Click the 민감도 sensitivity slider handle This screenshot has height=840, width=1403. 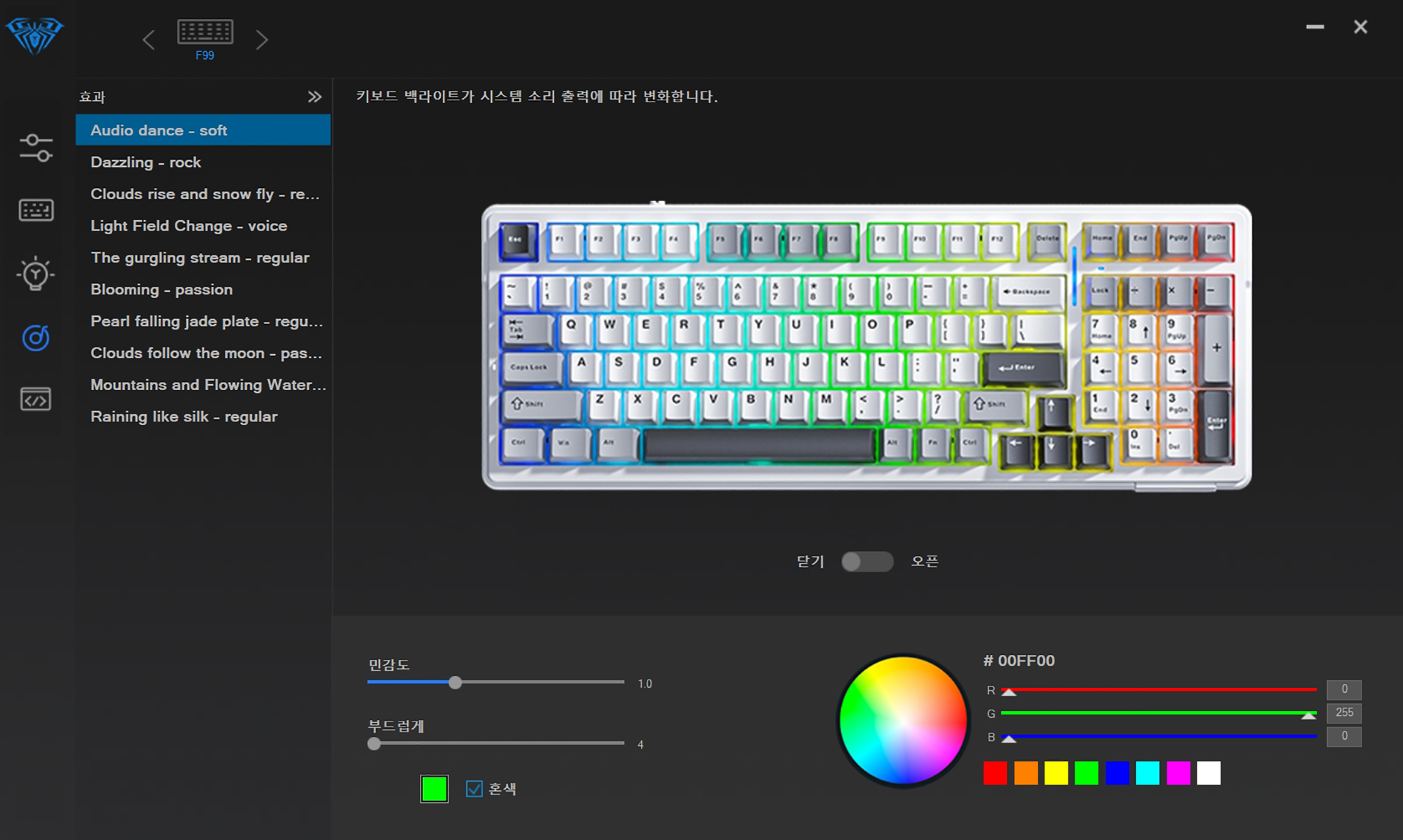click(x=455, y=682)
